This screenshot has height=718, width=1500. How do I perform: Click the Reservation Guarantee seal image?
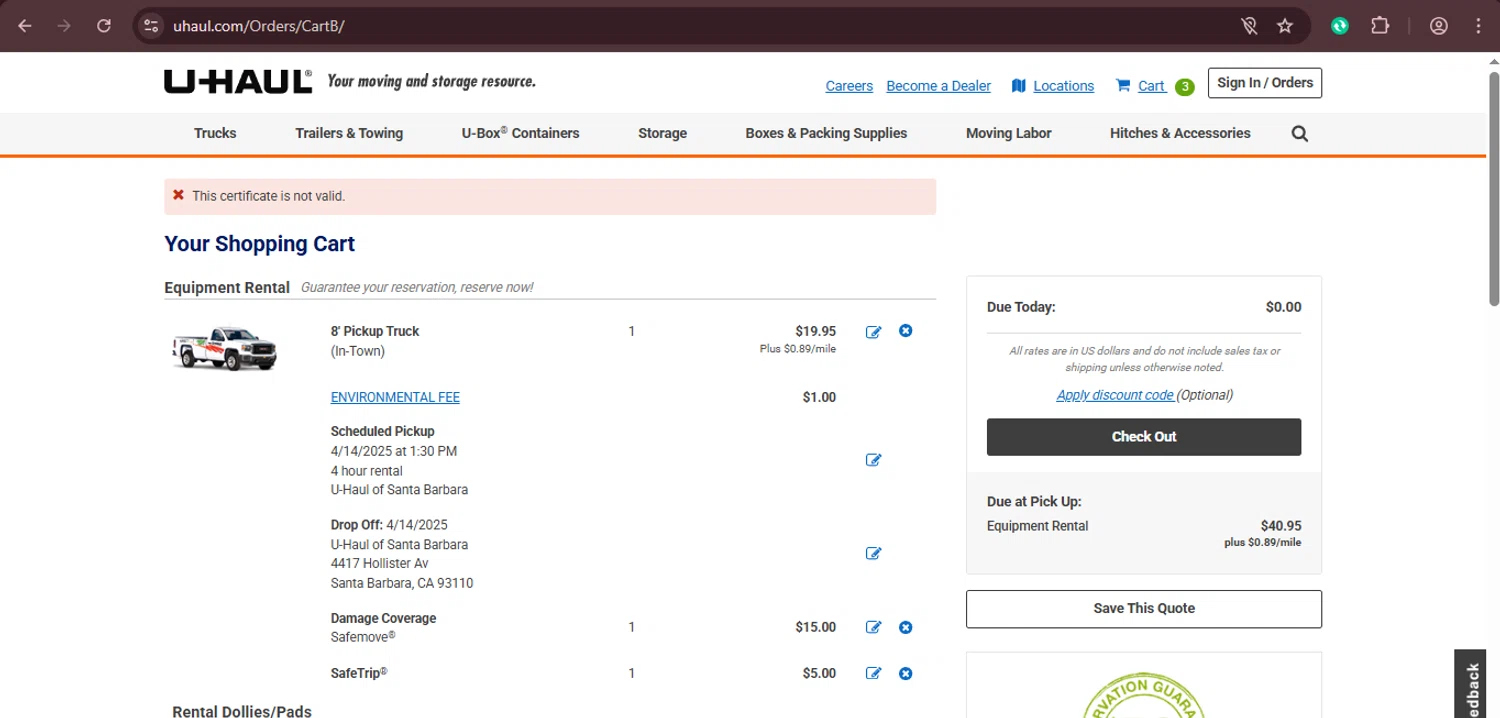click(x=1144, y=695)
